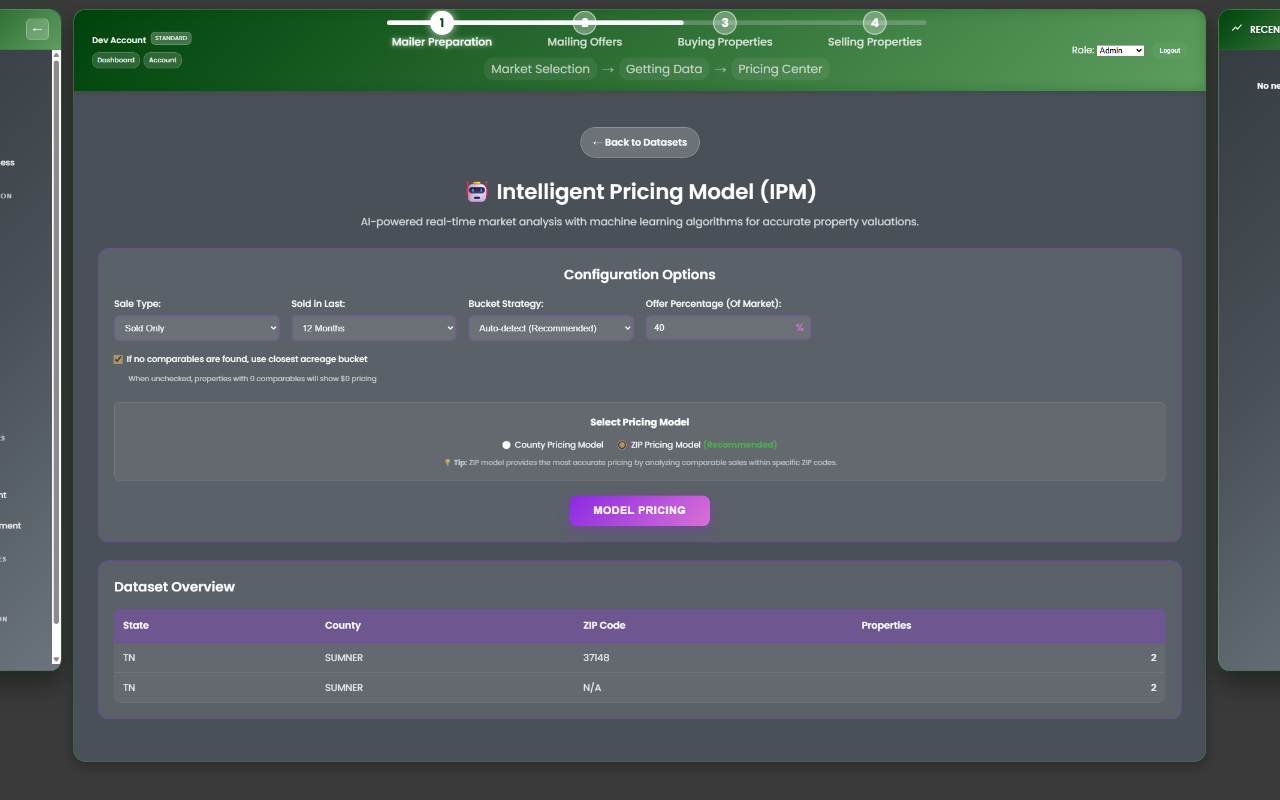This screenshot has width=1280, height=800.
Task: Click the chart icon next to RECENT heading
Action: (x=1237, y=28)
